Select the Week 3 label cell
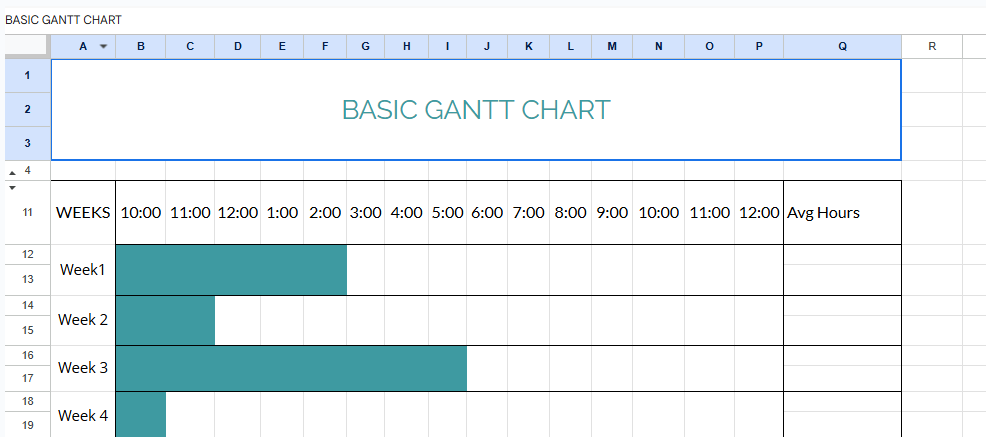 click(83, 368)
